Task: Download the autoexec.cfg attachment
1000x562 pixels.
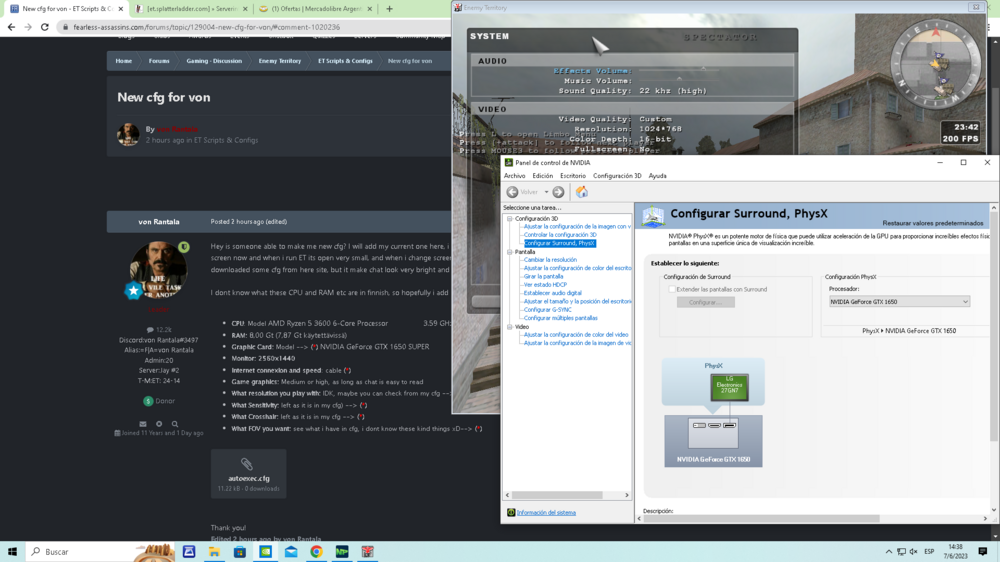Action: (249, 474)
